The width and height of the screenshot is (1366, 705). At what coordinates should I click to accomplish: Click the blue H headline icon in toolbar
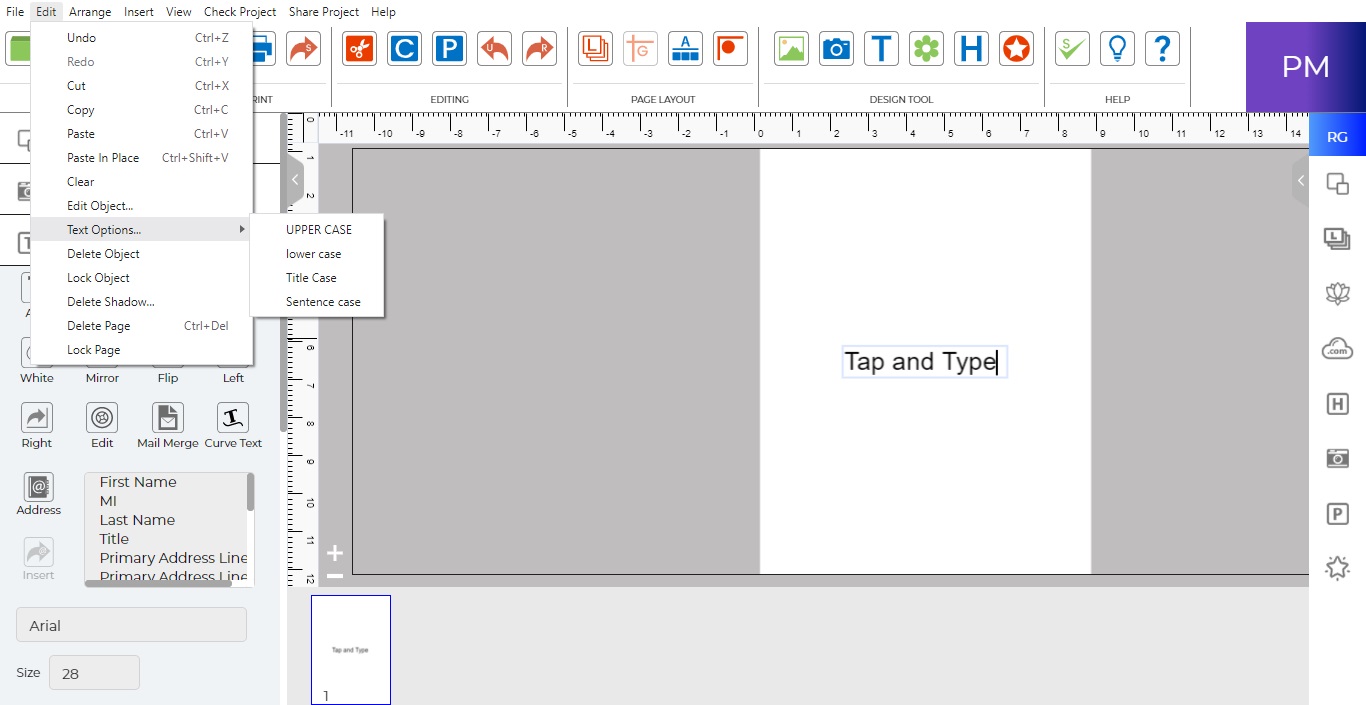click(971, 48)
